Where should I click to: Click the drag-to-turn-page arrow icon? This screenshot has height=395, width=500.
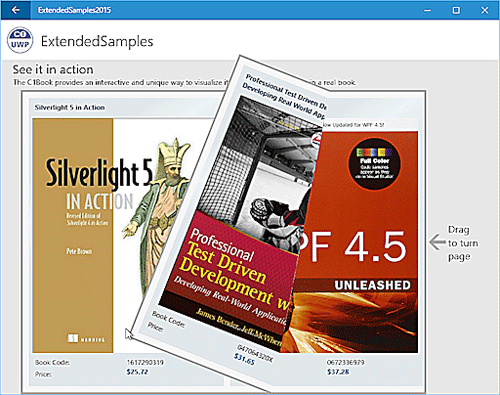pyautogui.click(x=437, y=242)
